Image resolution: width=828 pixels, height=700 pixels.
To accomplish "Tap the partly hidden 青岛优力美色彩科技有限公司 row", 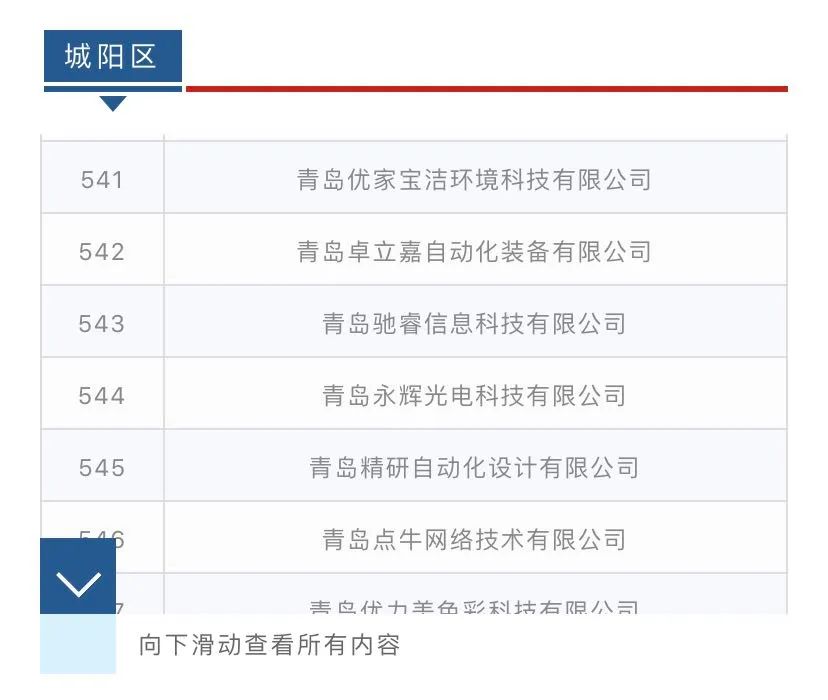I will pos(474,605).
